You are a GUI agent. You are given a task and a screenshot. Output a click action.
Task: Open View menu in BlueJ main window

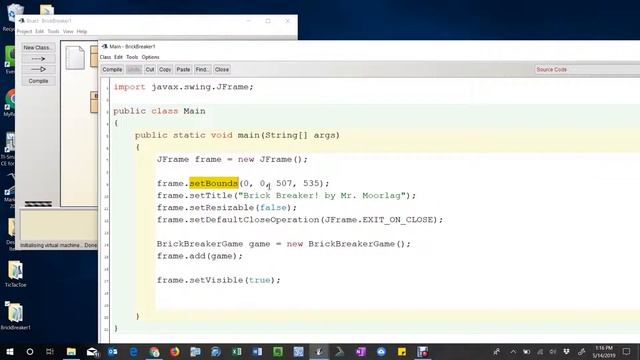(68, 31)
